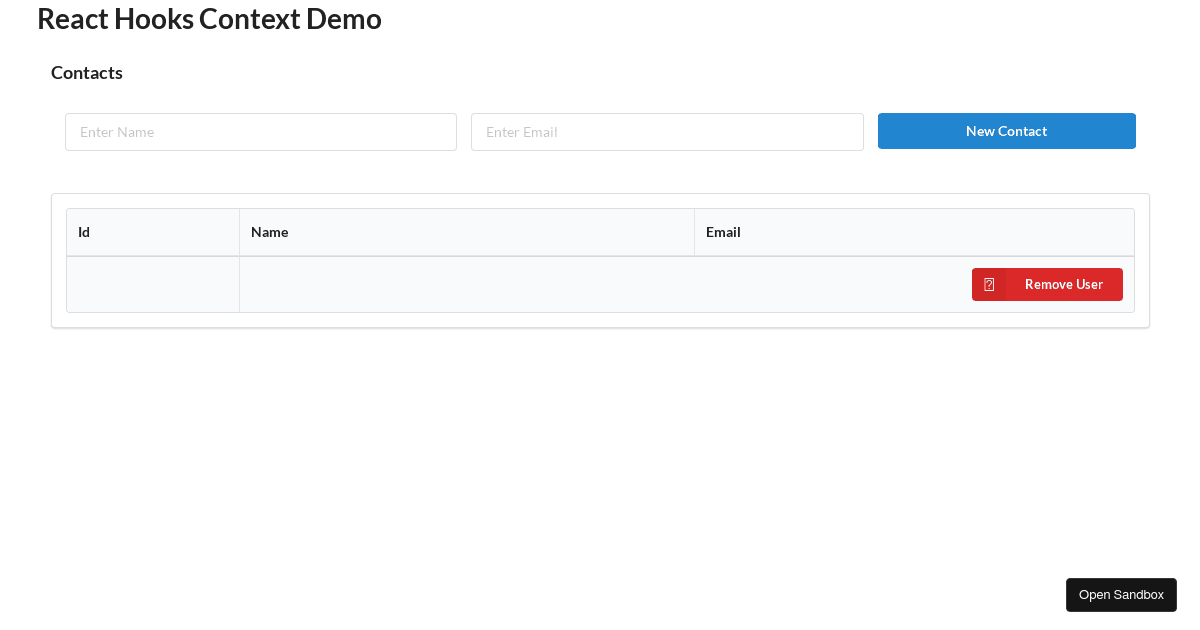Click the Enter Email input field

pyautogui.click(x=667, y=131)
